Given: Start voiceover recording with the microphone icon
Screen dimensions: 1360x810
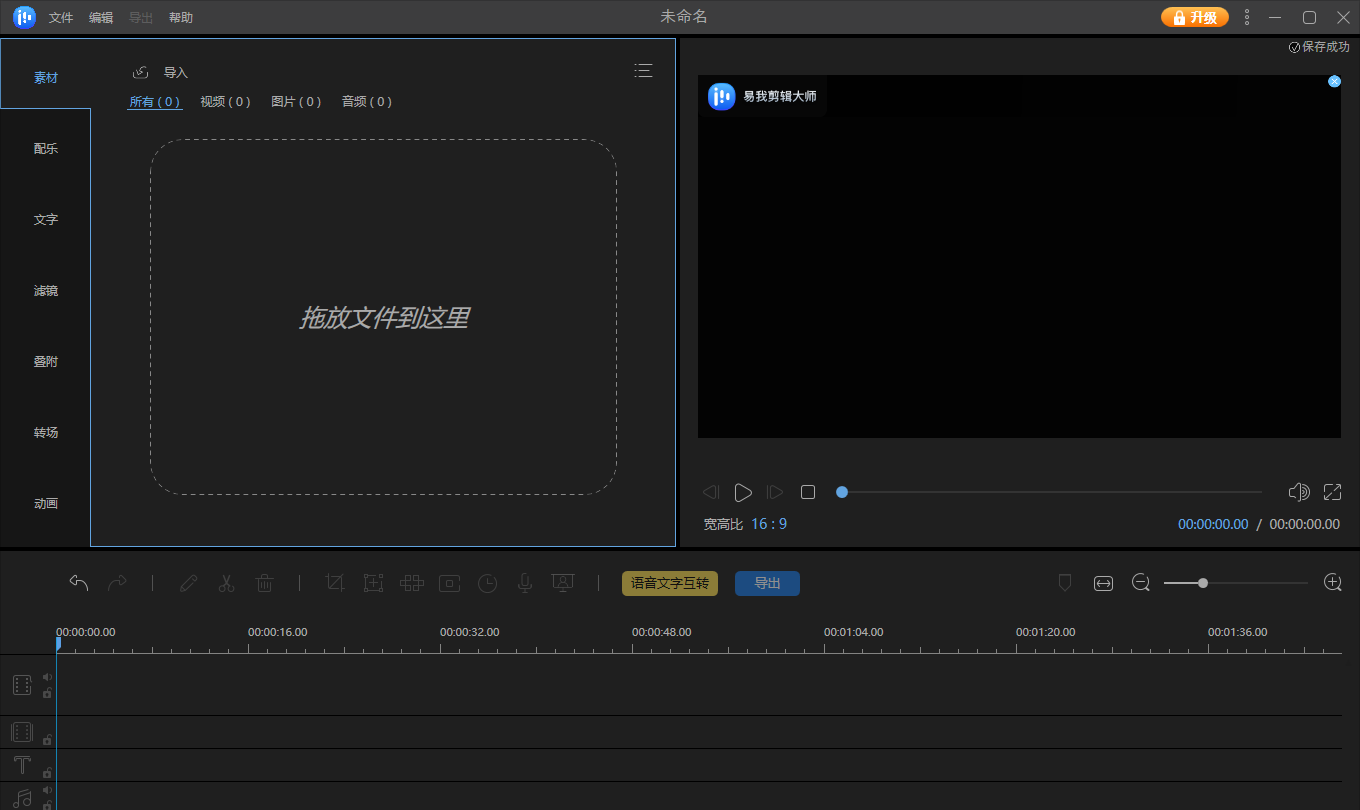Looking at the screenshot, I should coord(524,583).
